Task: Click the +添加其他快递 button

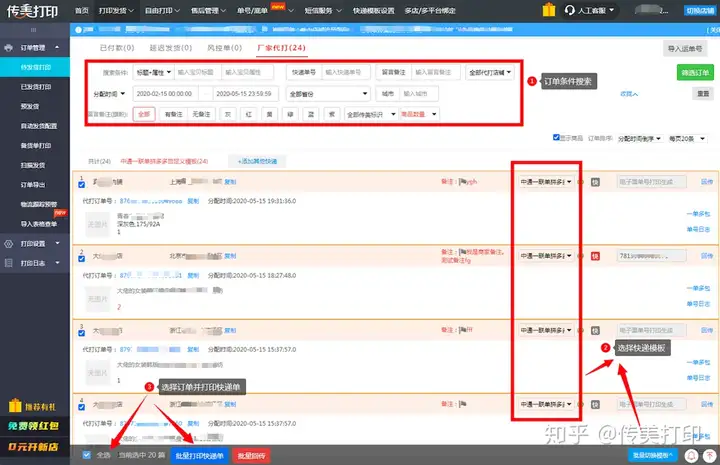Action: (257, 161)
